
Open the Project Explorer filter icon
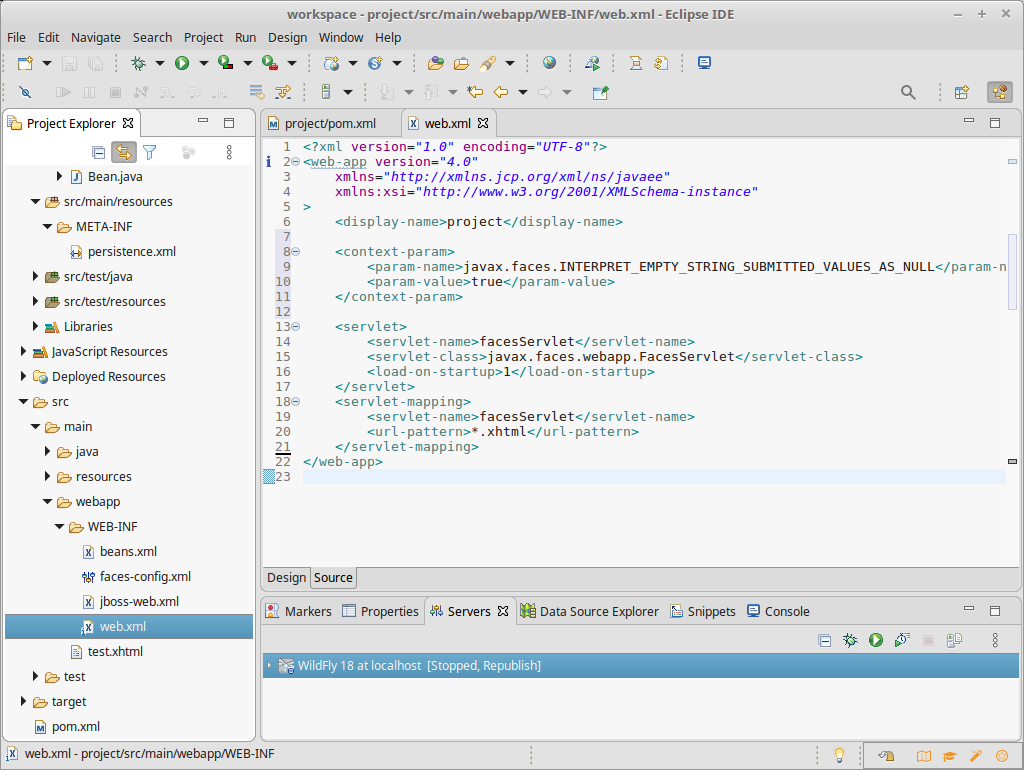click(x=150, y=152)
